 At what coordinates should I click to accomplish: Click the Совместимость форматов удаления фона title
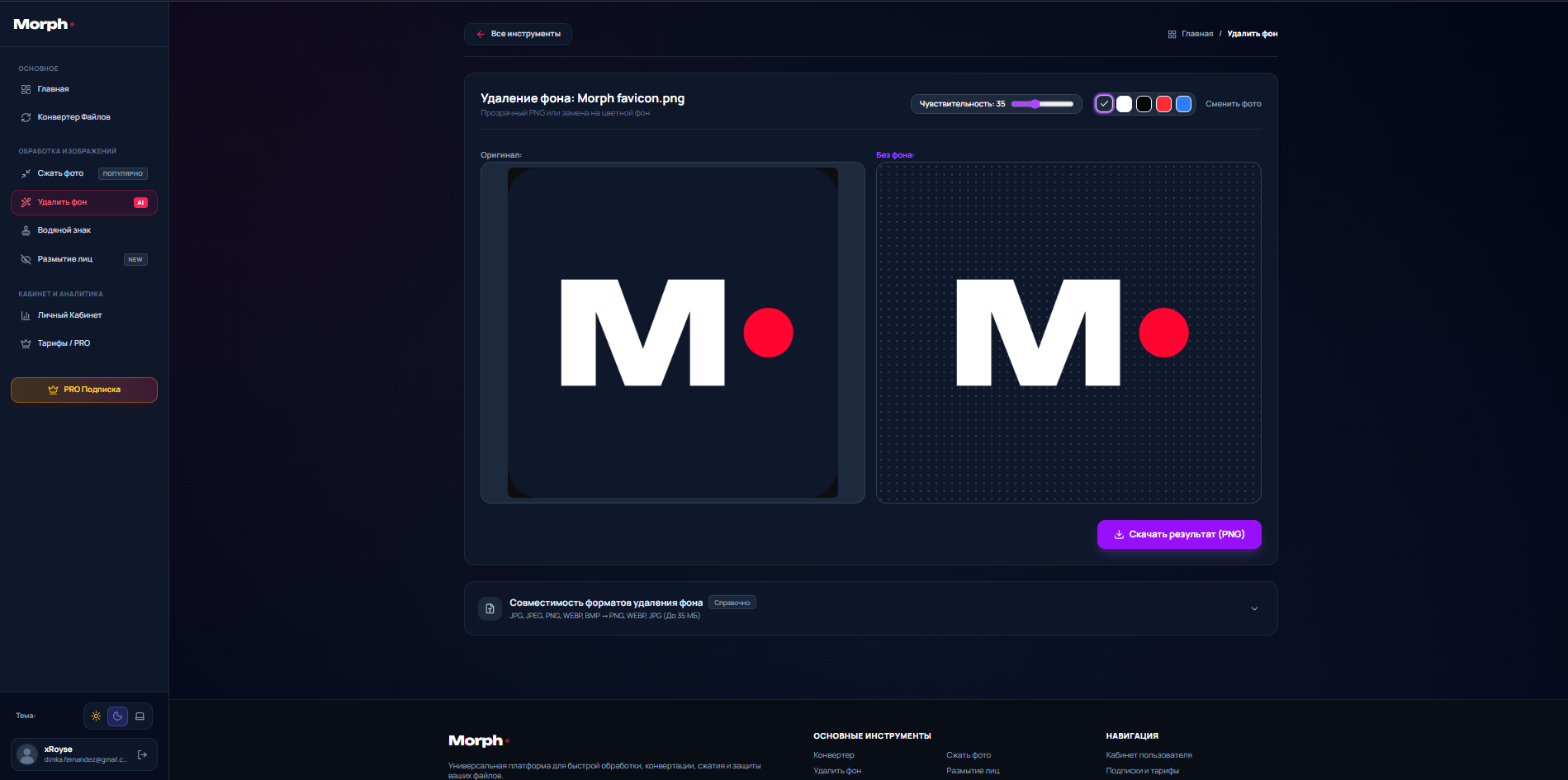click(x=606, y=603)
